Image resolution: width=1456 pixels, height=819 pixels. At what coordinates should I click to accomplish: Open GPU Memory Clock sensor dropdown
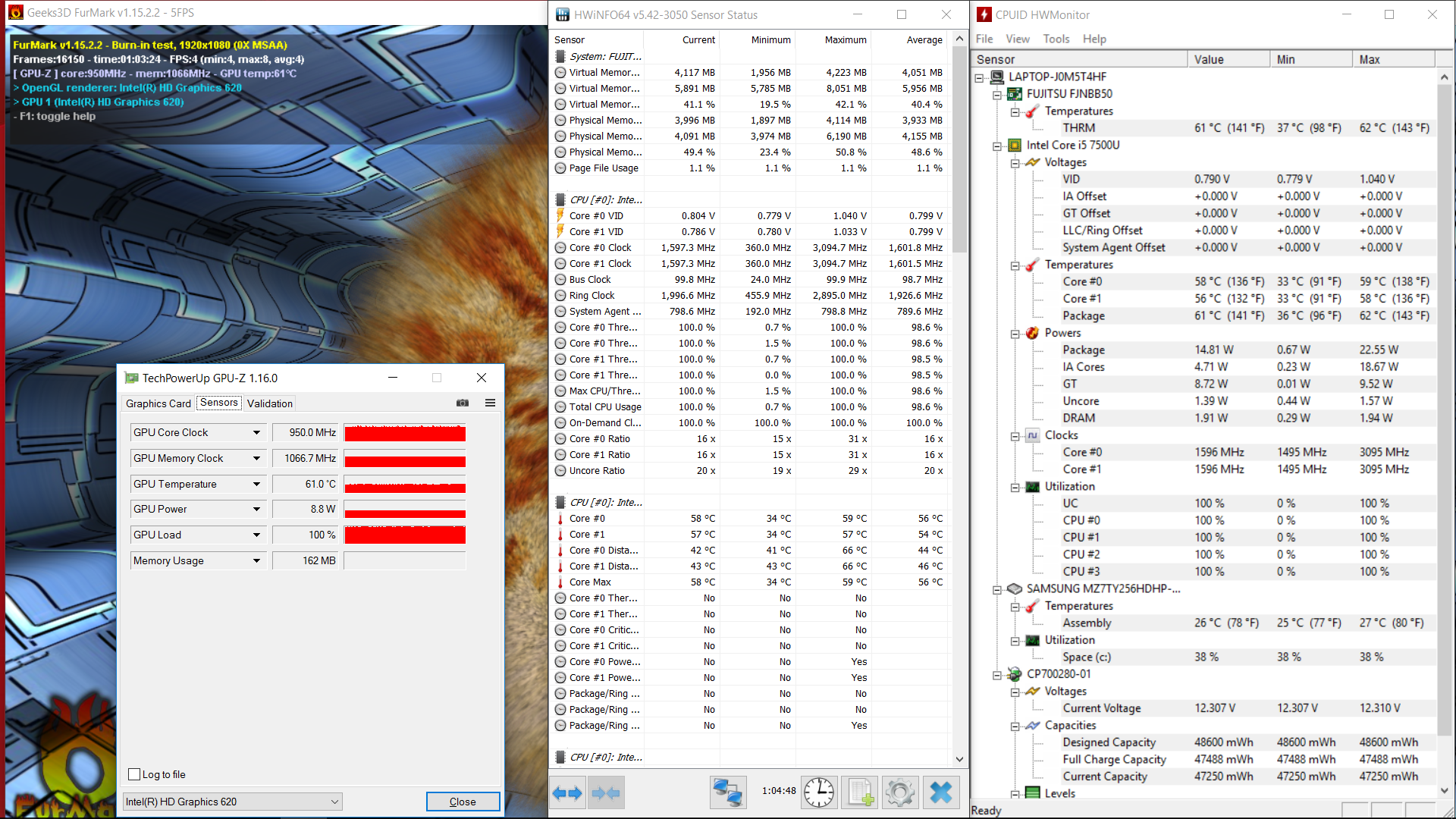(x=256, y=458)
